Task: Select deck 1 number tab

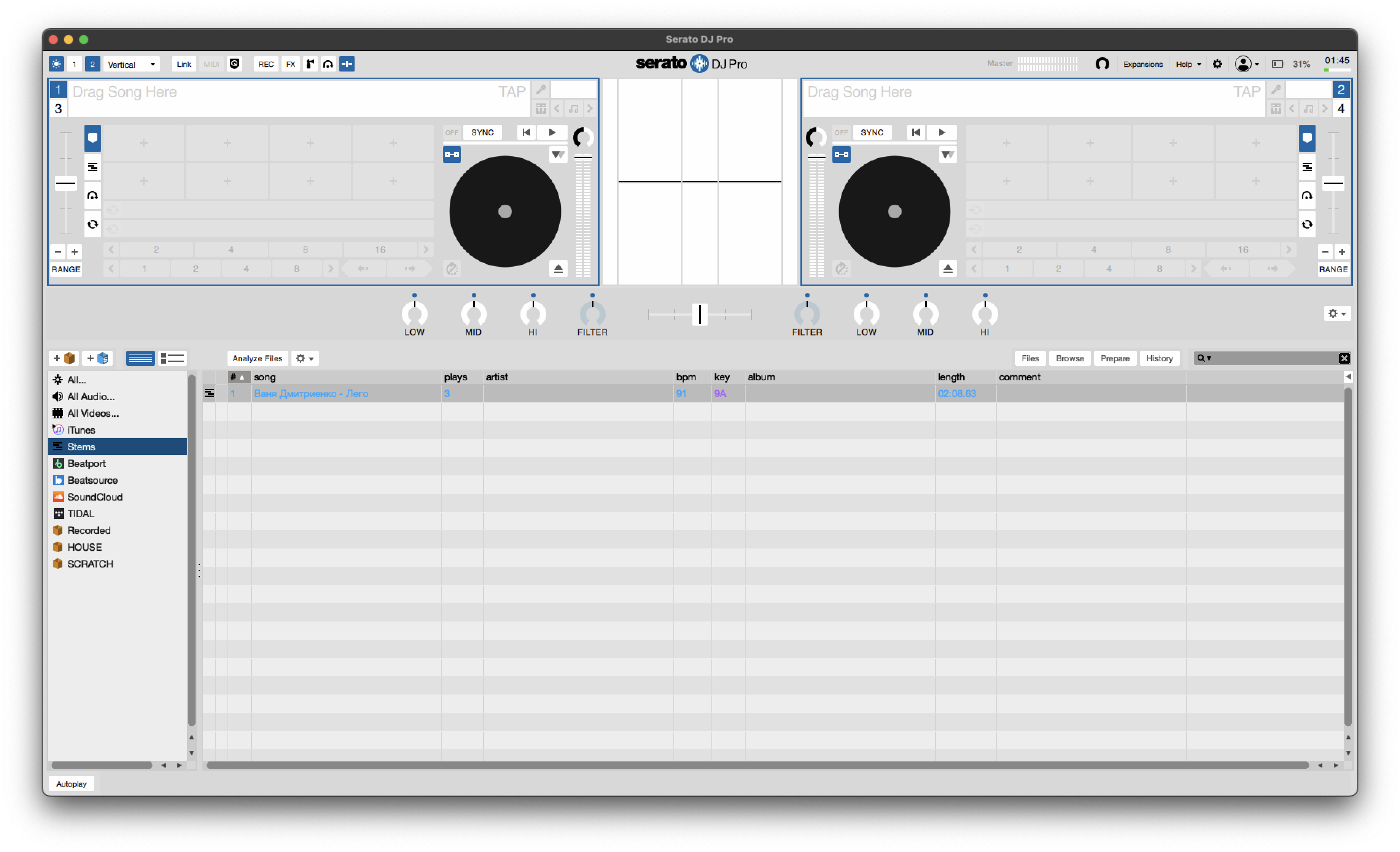Action: (58, 90)
